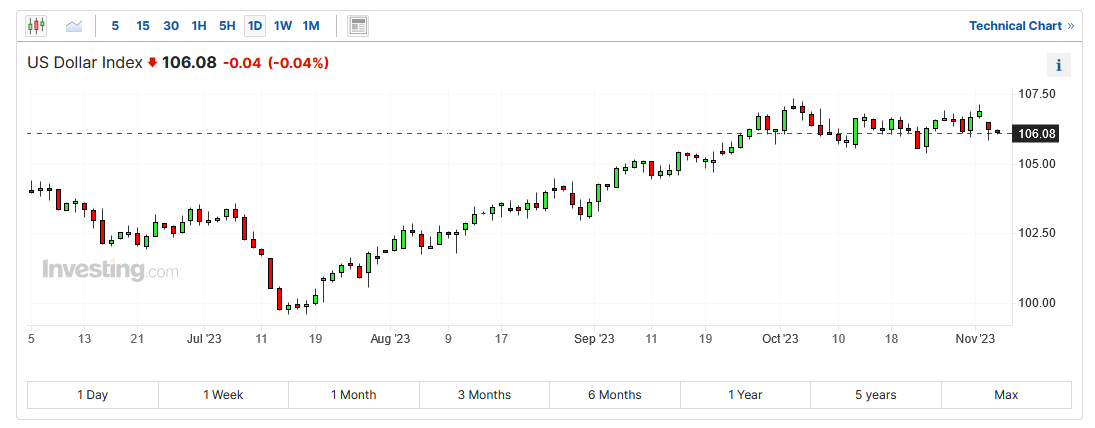Screen dimensions: 1095x428
Task: Show the 1 Day range
Action: click(92, 395)
